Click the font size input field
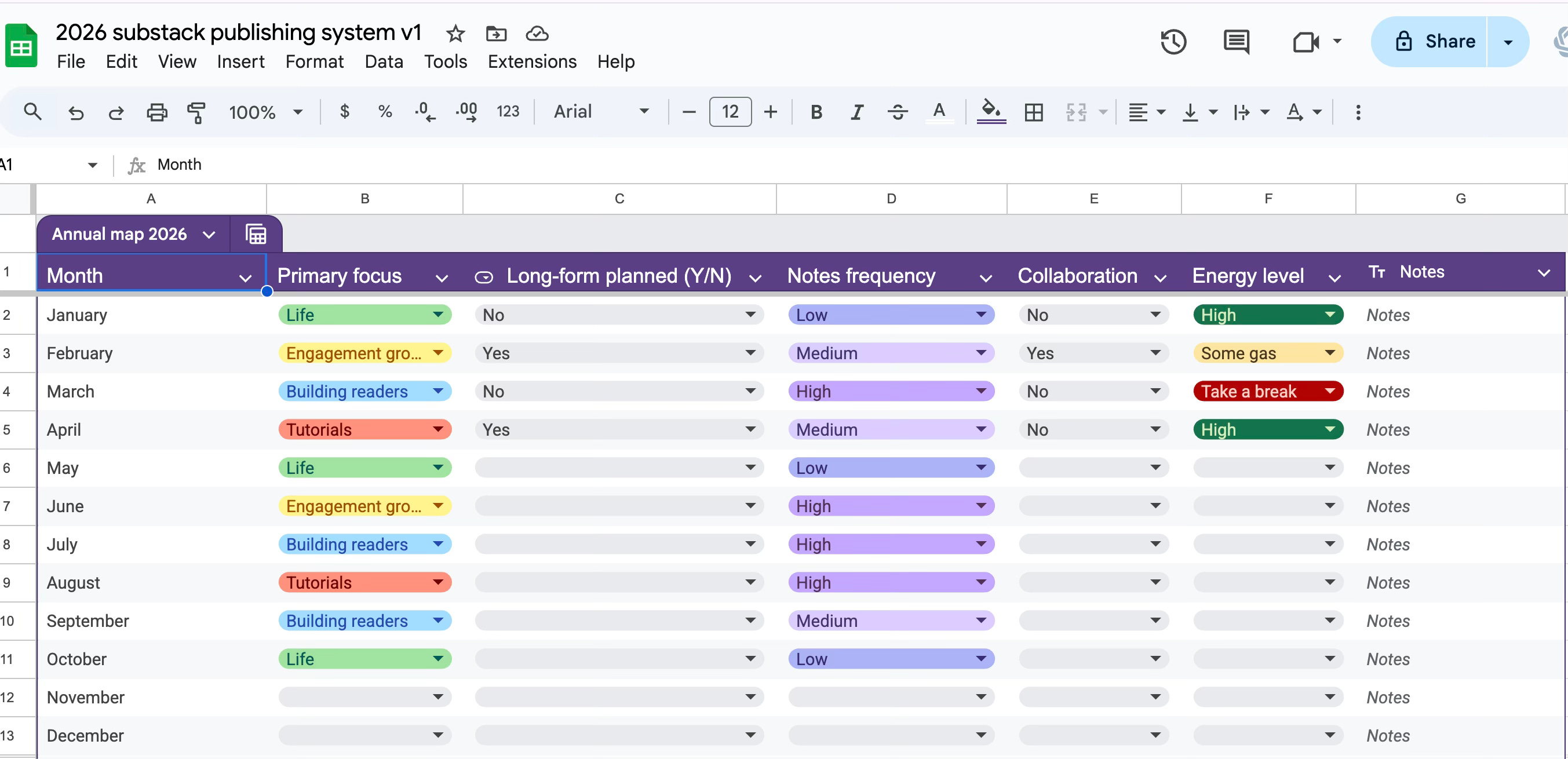Viewport: 1568px width, 759px height. click(730, 112)
